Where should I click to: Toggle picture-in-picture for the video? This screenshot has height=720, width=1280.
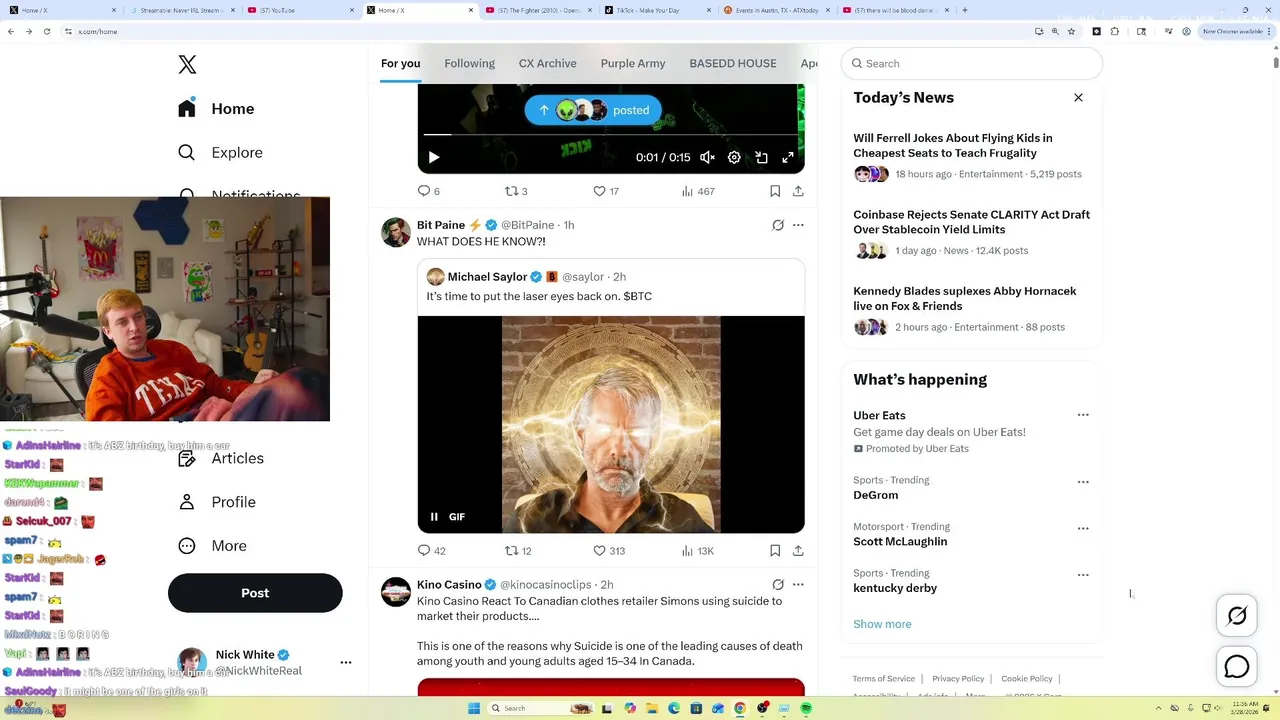coord(761,157)
